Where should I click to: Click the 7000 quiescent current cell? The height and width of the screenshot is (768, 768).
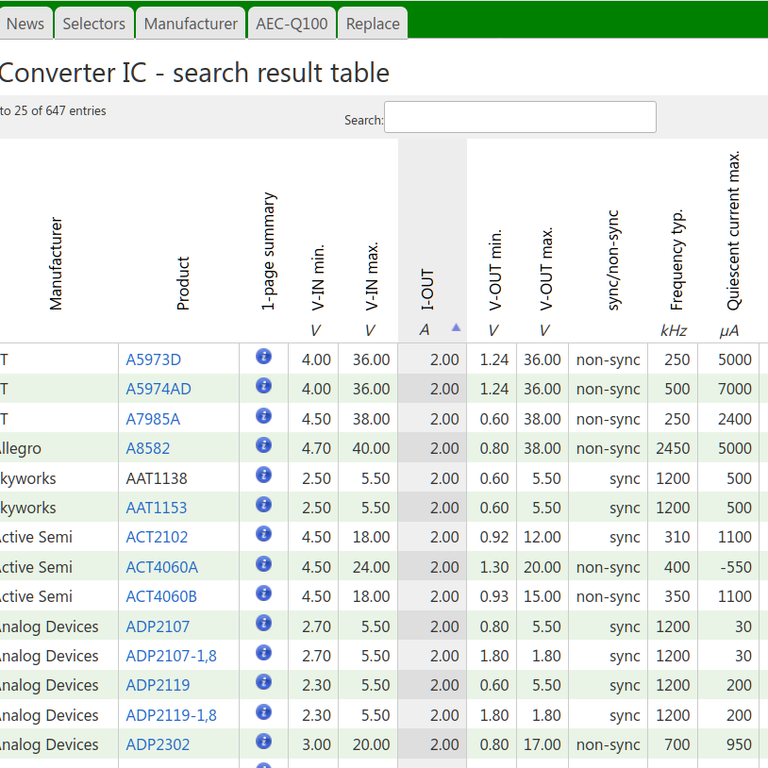(x=735, y=389)
